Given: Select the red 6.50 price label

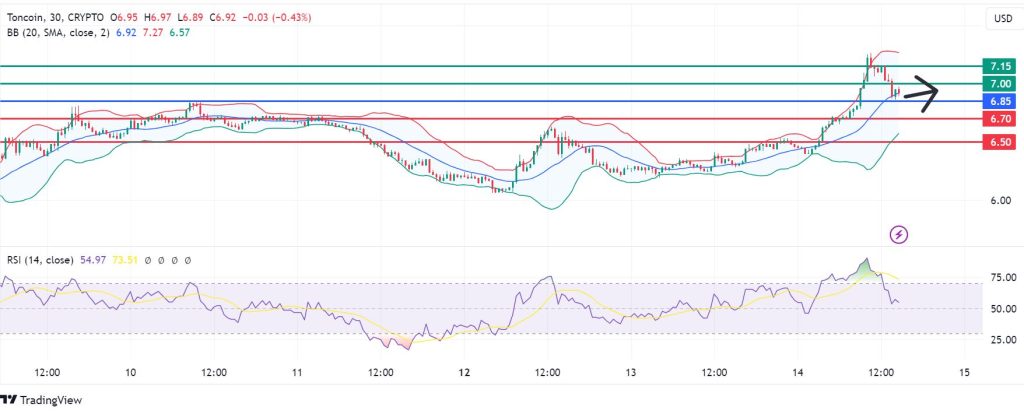Looking at the screenshot, I should pos(1000,142).
